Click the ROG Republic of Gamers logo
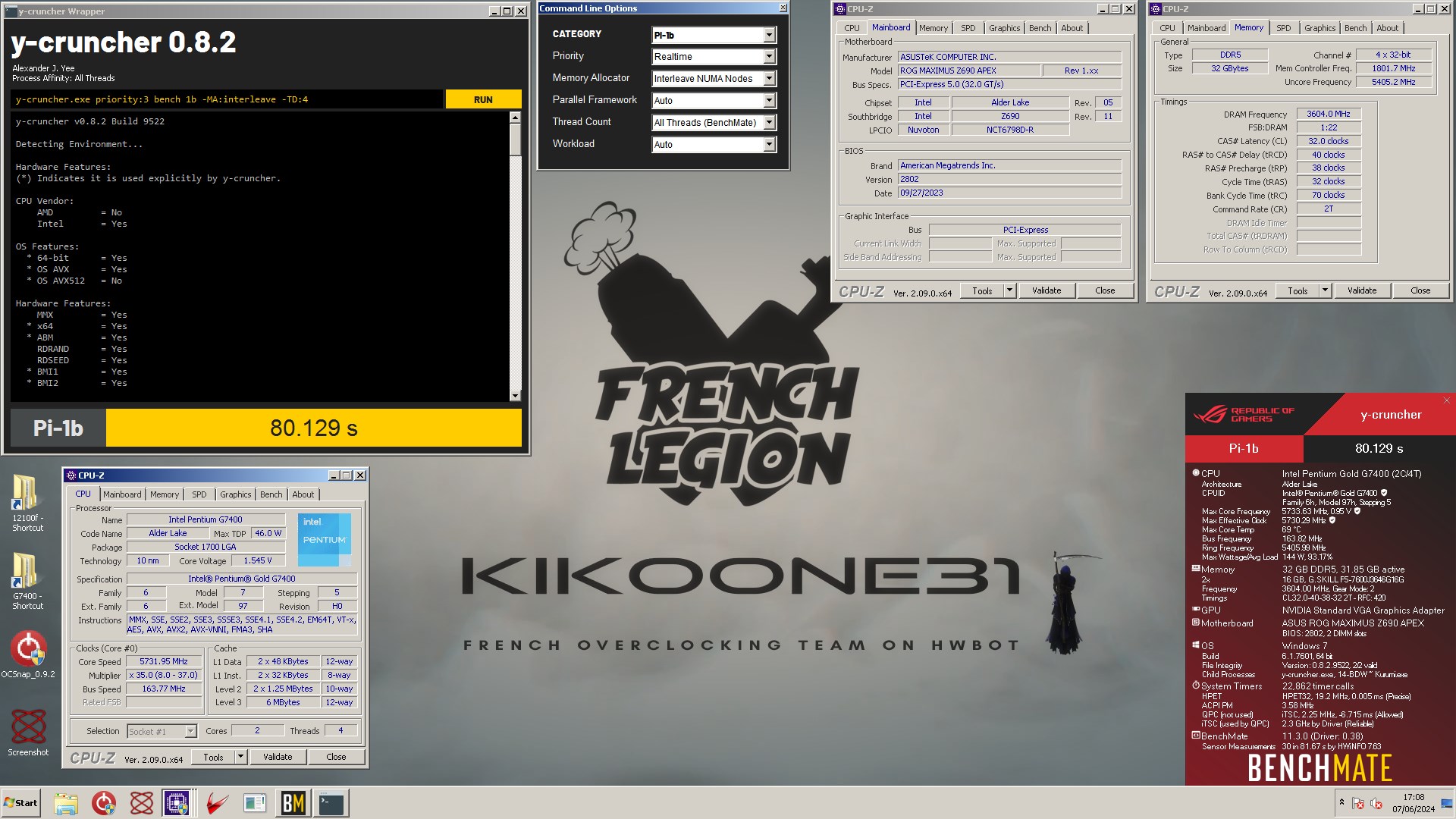The height and width of the screenshot is (819, 1456). click(1244, 415)
